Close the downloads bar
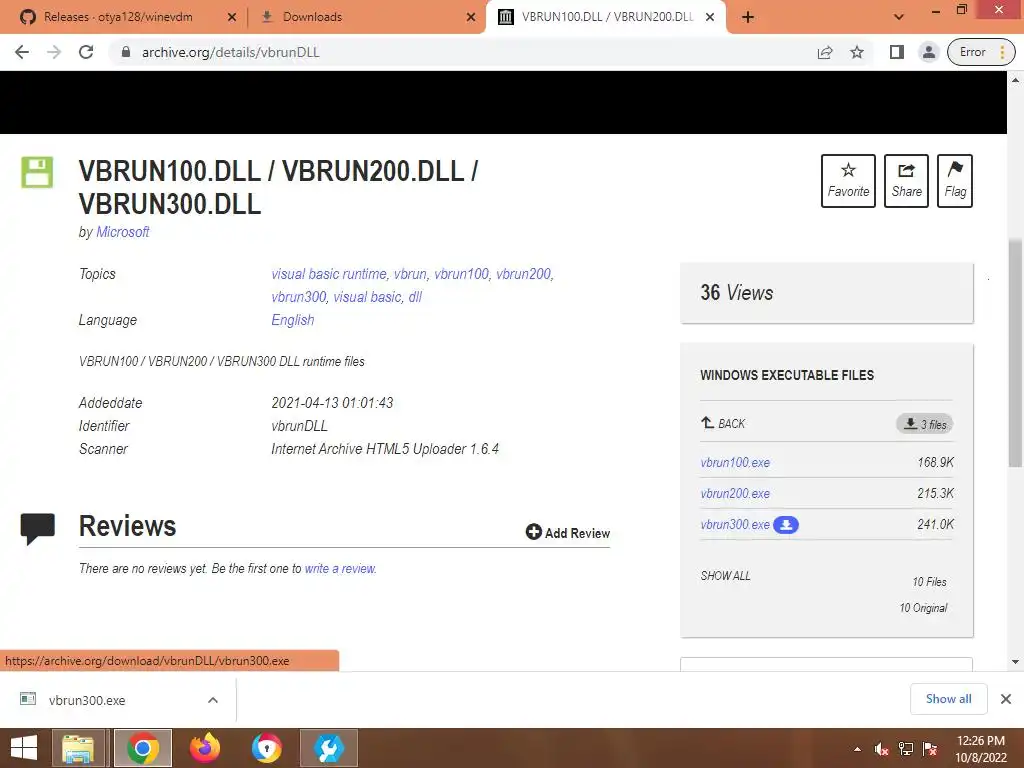This screenshot has height=768, width=1024. [1006, 699]
